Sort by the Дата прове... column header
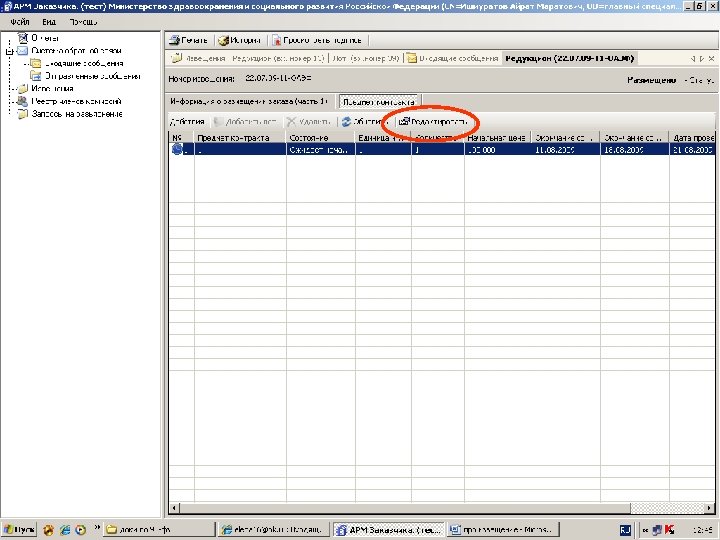 [x=692, y=137]
